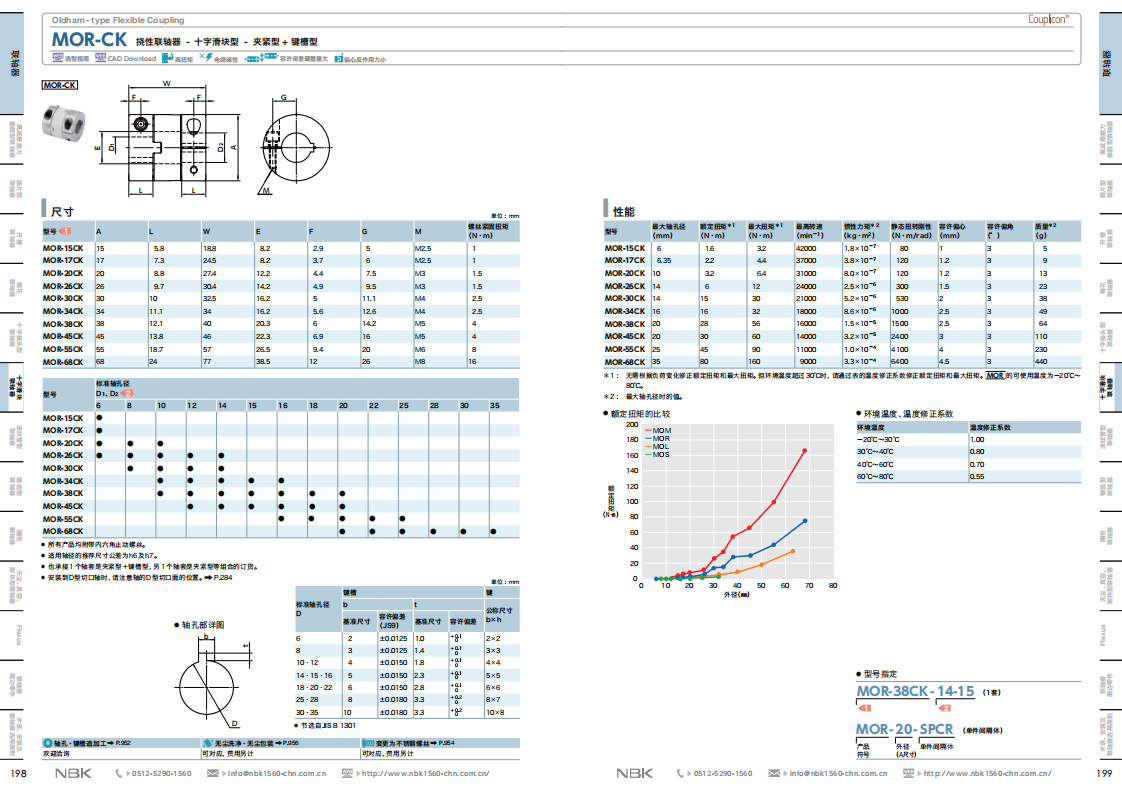Click the MOR-20-SPCR spacer designation
The image size is (1122, 793).
904,729
